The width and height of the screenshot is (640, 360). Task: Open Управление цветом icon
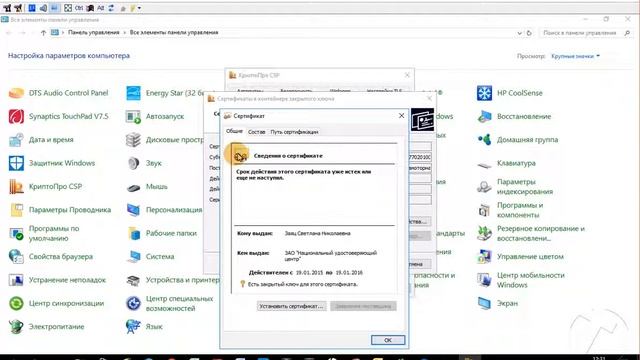(484, 256)
